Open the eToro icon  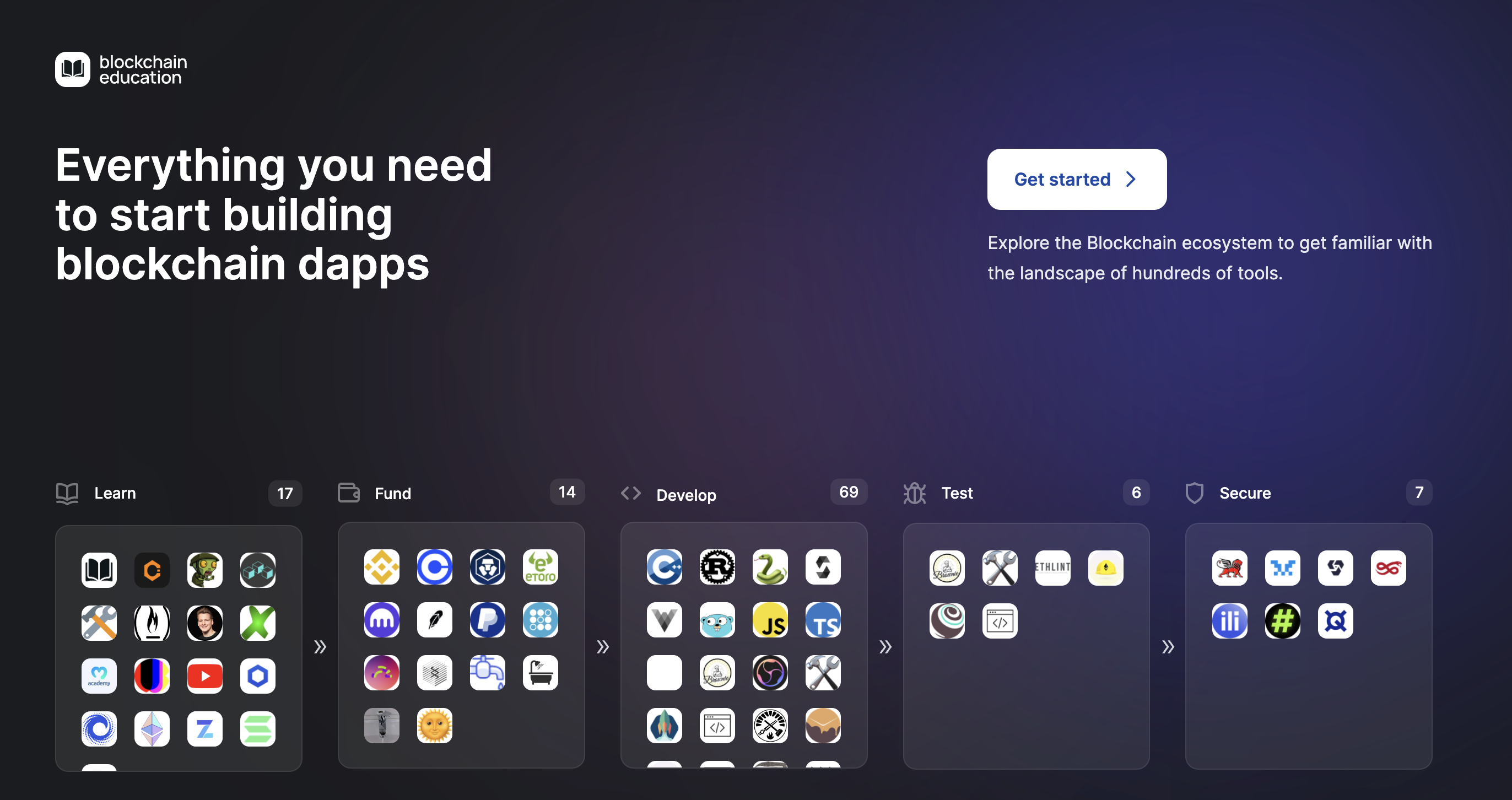click(540, 567)
